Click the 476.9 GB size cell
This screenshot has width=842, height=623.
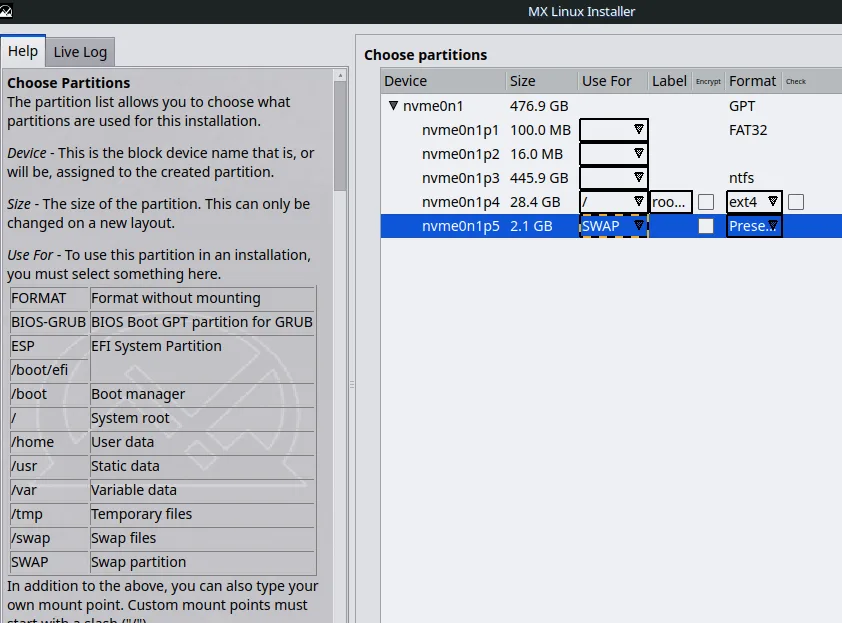(x=539, y=106)
